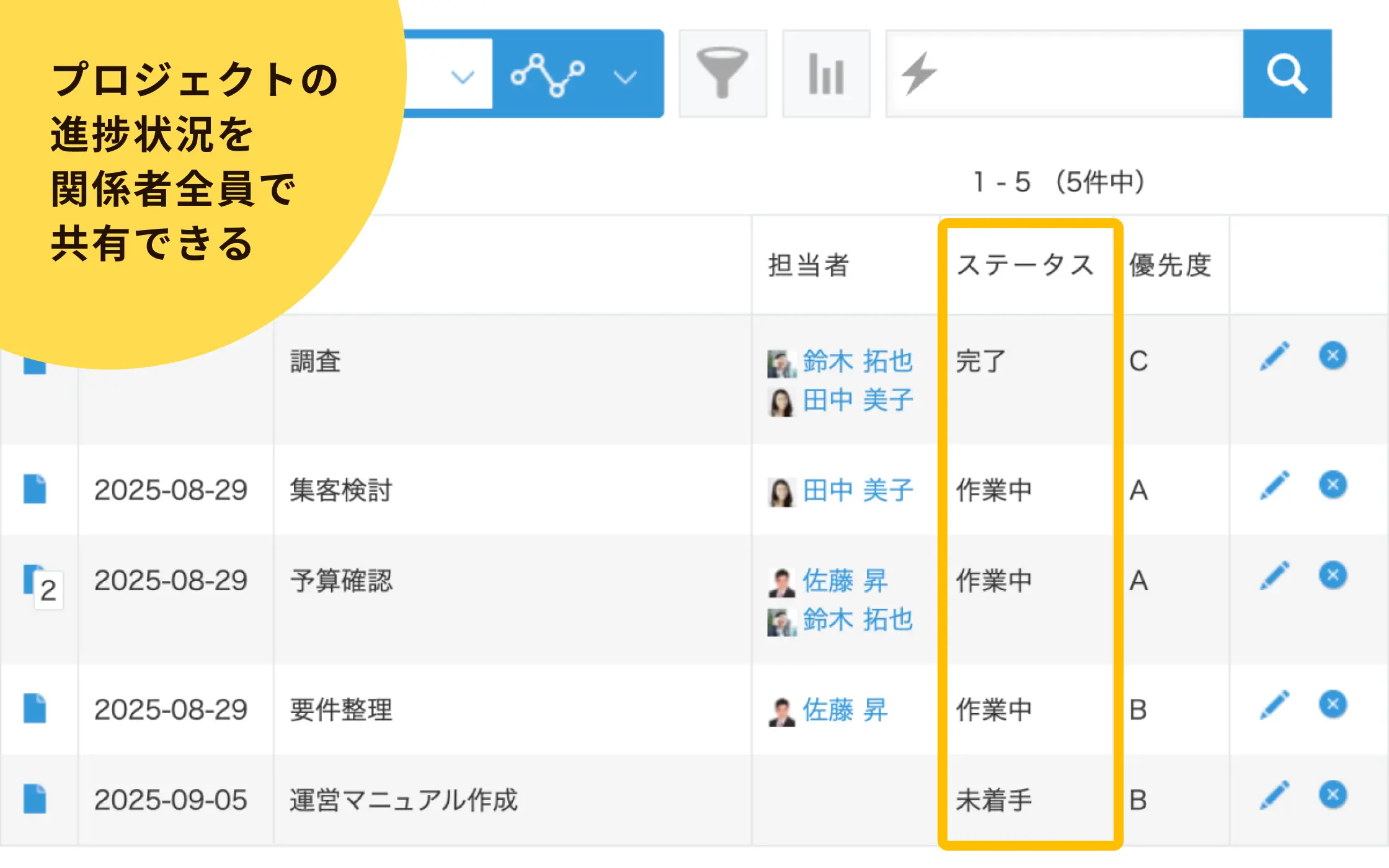
Task: Open 田中 美子 link in 集客検討 row
Action: coord(858,490)
